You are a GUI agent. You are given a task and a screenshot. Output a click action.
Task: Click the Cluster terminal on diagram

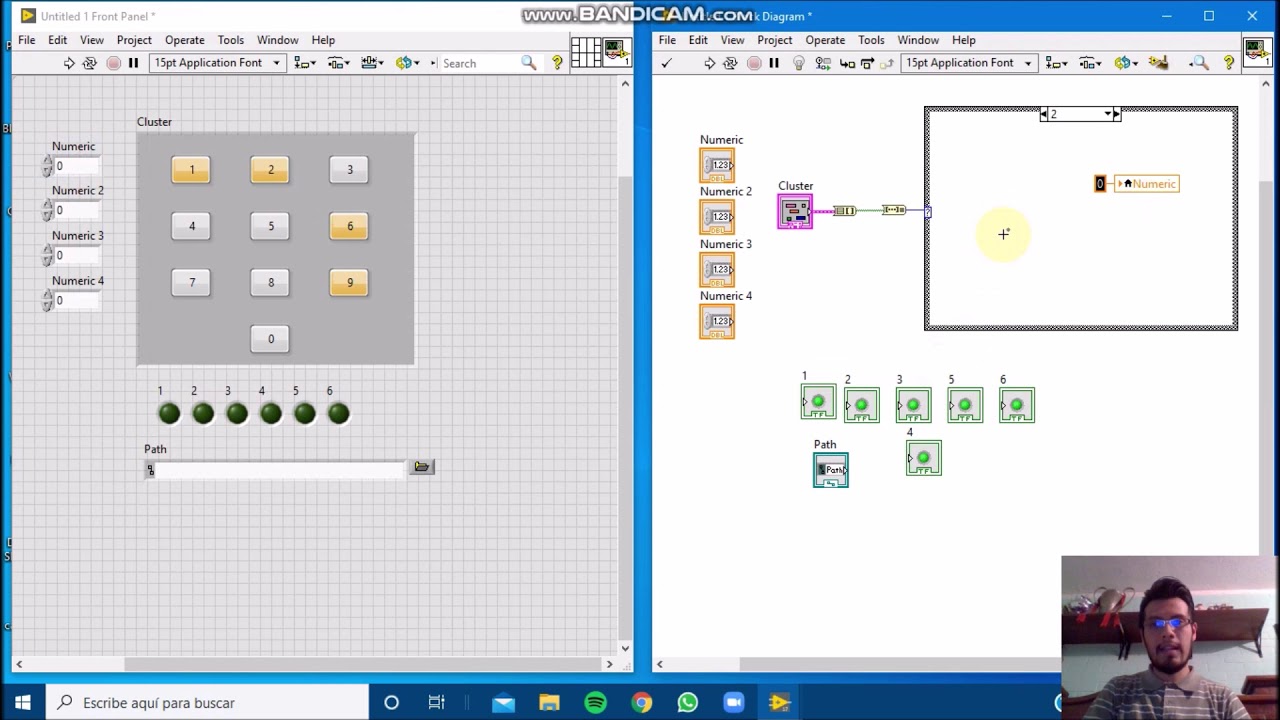(795, 212)
